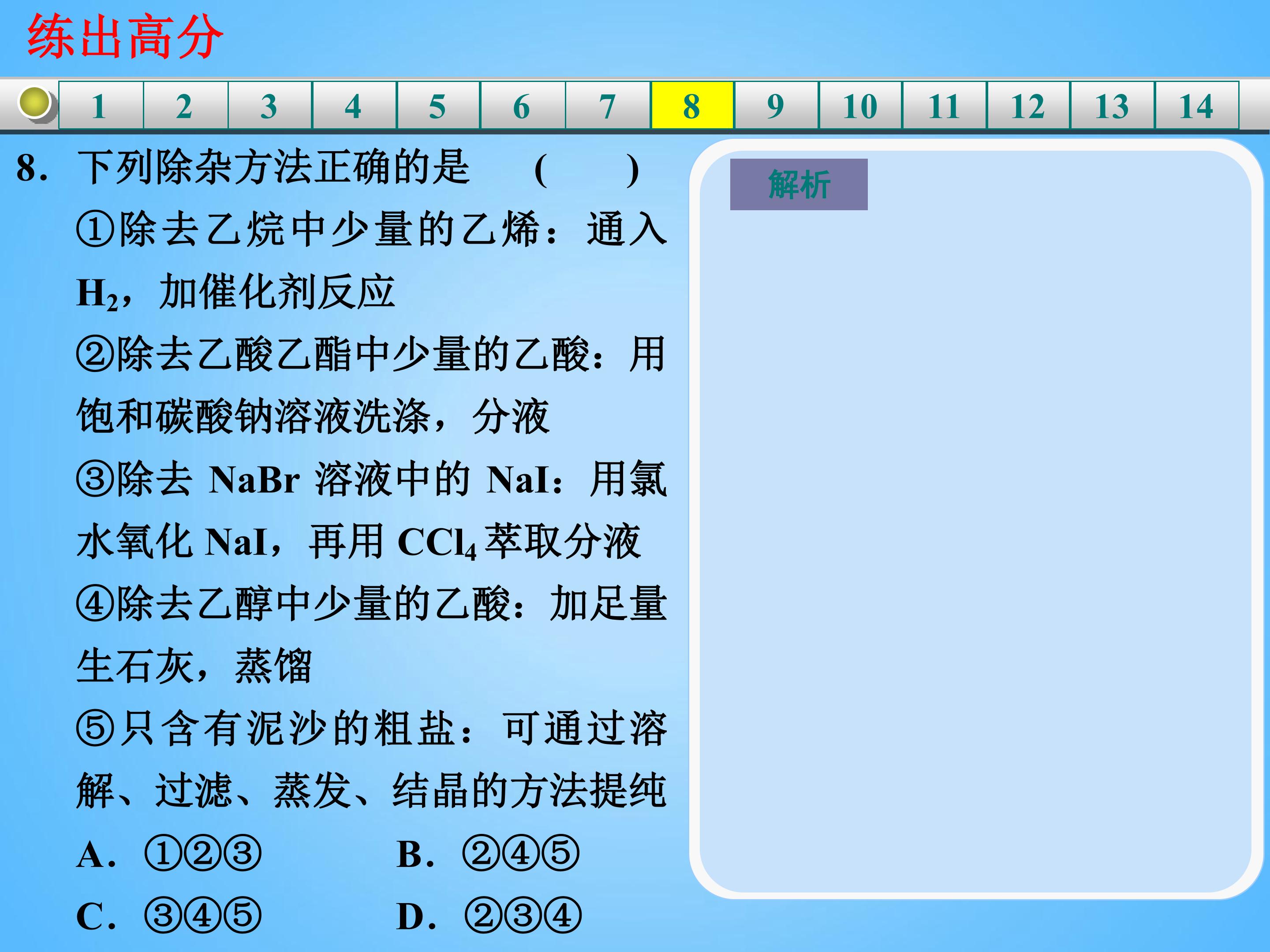Screen dimensions: 1270x952
Task: Go to question tab 6
Action: tap(523, 106)
